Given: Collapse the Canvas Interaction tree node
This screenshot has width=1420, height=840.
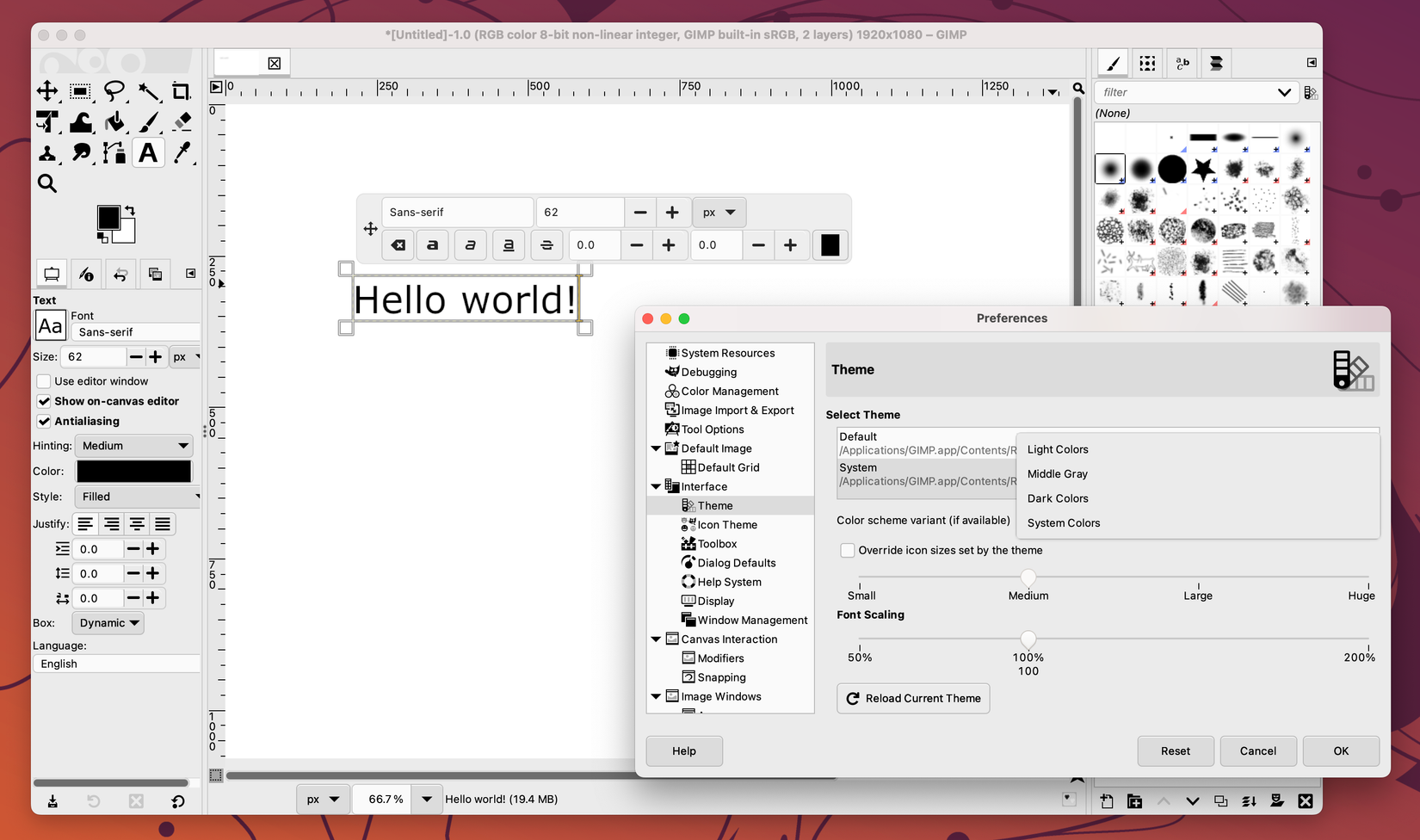Looking at the screenshot, I should [x=656, y=639].
